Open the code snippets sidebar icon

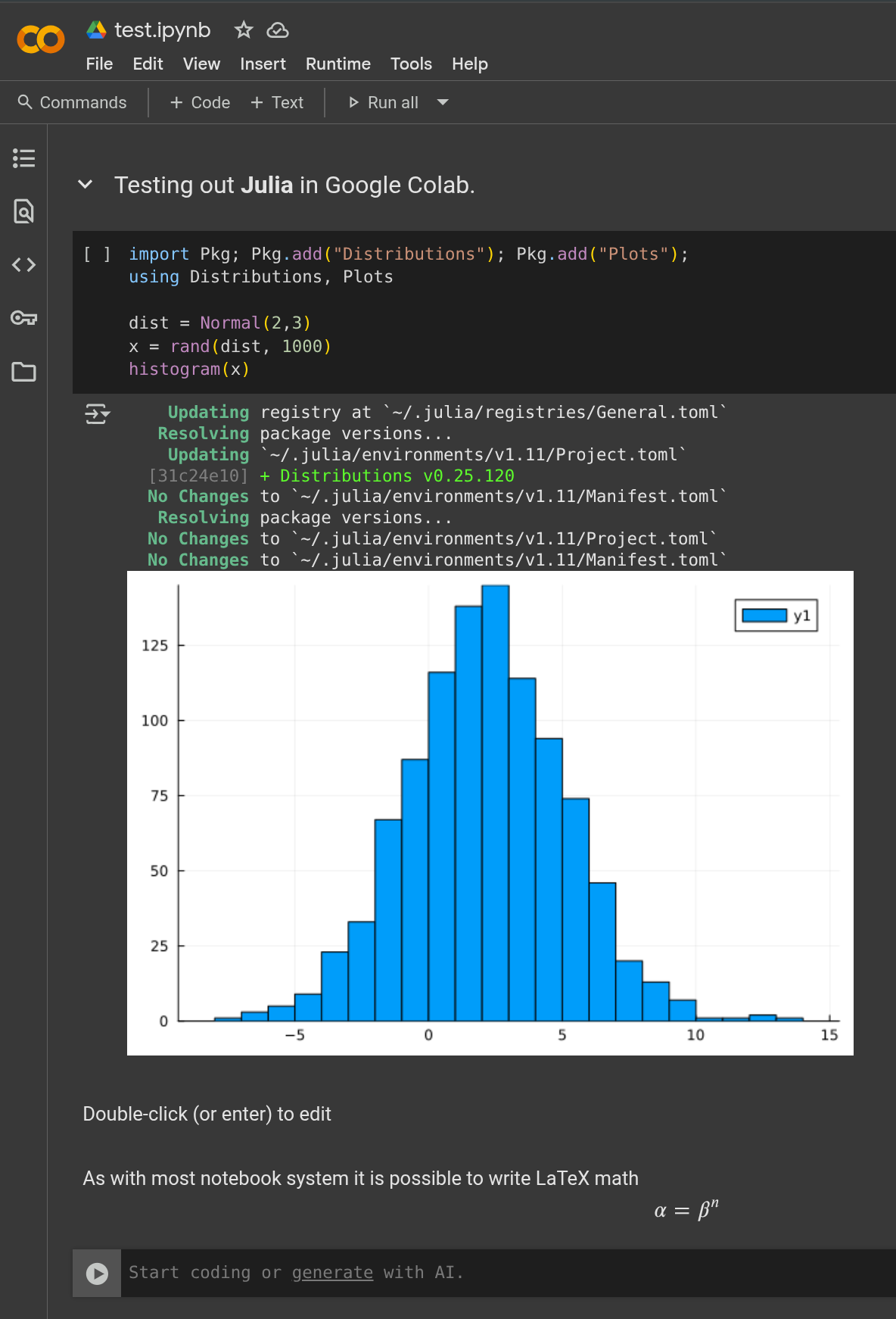pos(23,265)
